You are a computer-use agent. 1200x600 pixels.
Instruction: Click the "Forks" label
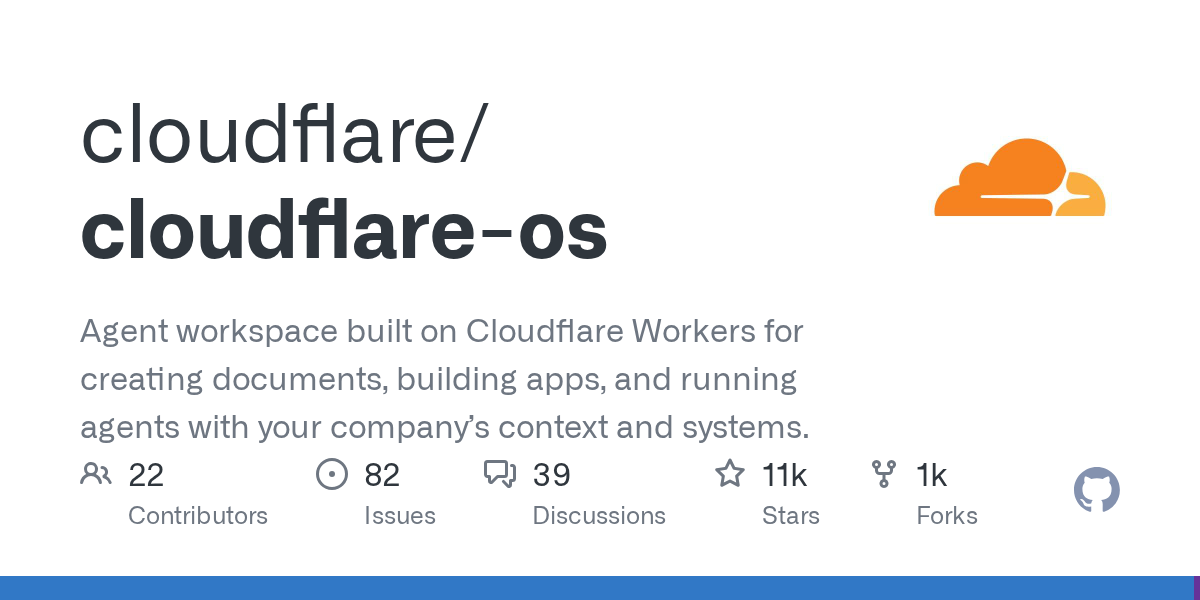[947, 516]
